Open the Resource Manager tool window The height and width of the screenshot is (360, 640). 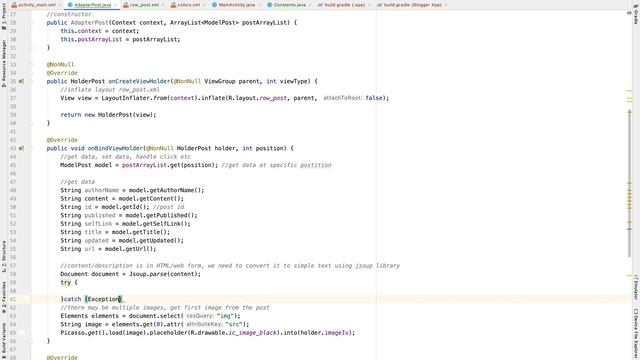(4, 63)
